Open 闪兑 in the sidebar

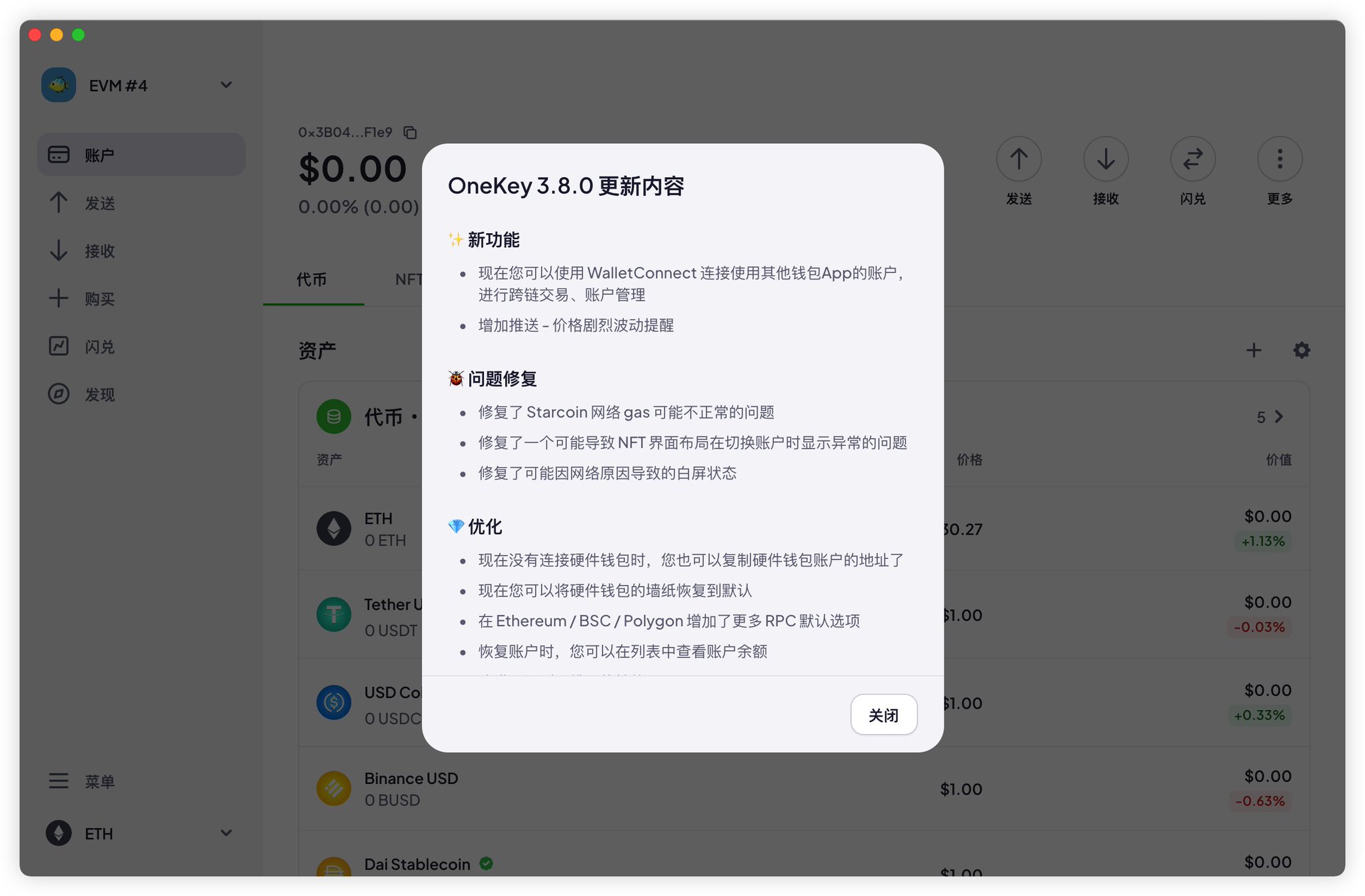point(141,347)
